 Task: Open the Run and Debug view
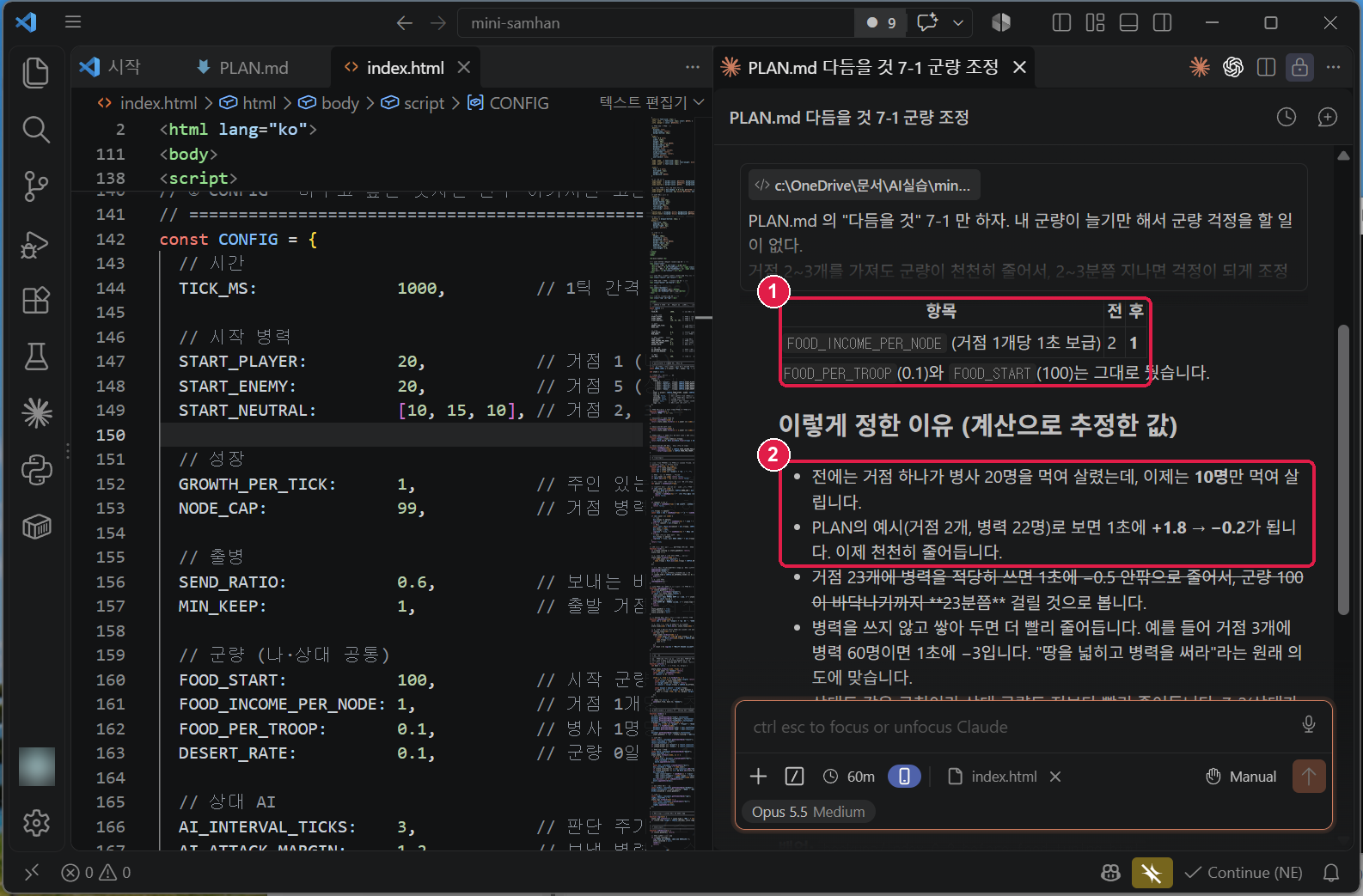click(36, 244)
